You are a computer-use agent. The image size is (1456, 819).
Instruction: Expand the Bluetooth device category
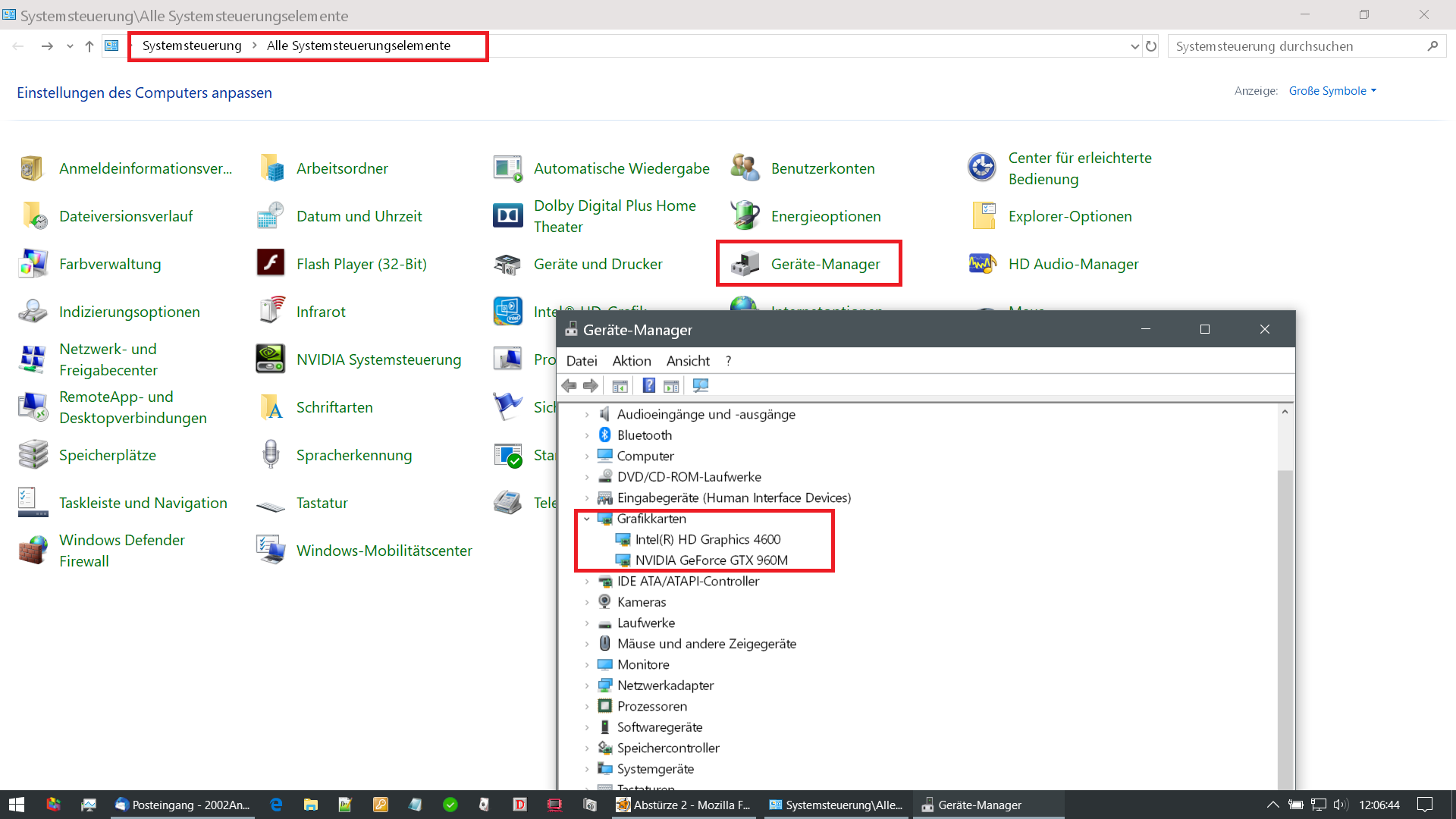coord(586,435)
